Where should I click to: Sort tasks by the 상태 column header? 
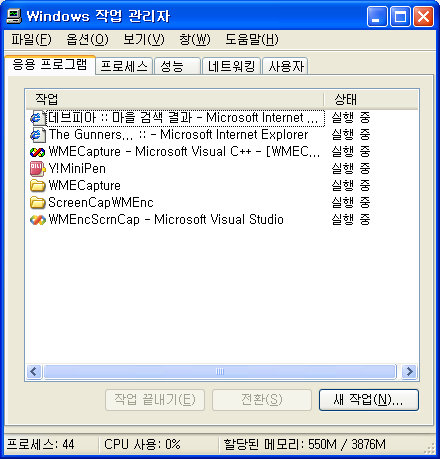[371, 99]
